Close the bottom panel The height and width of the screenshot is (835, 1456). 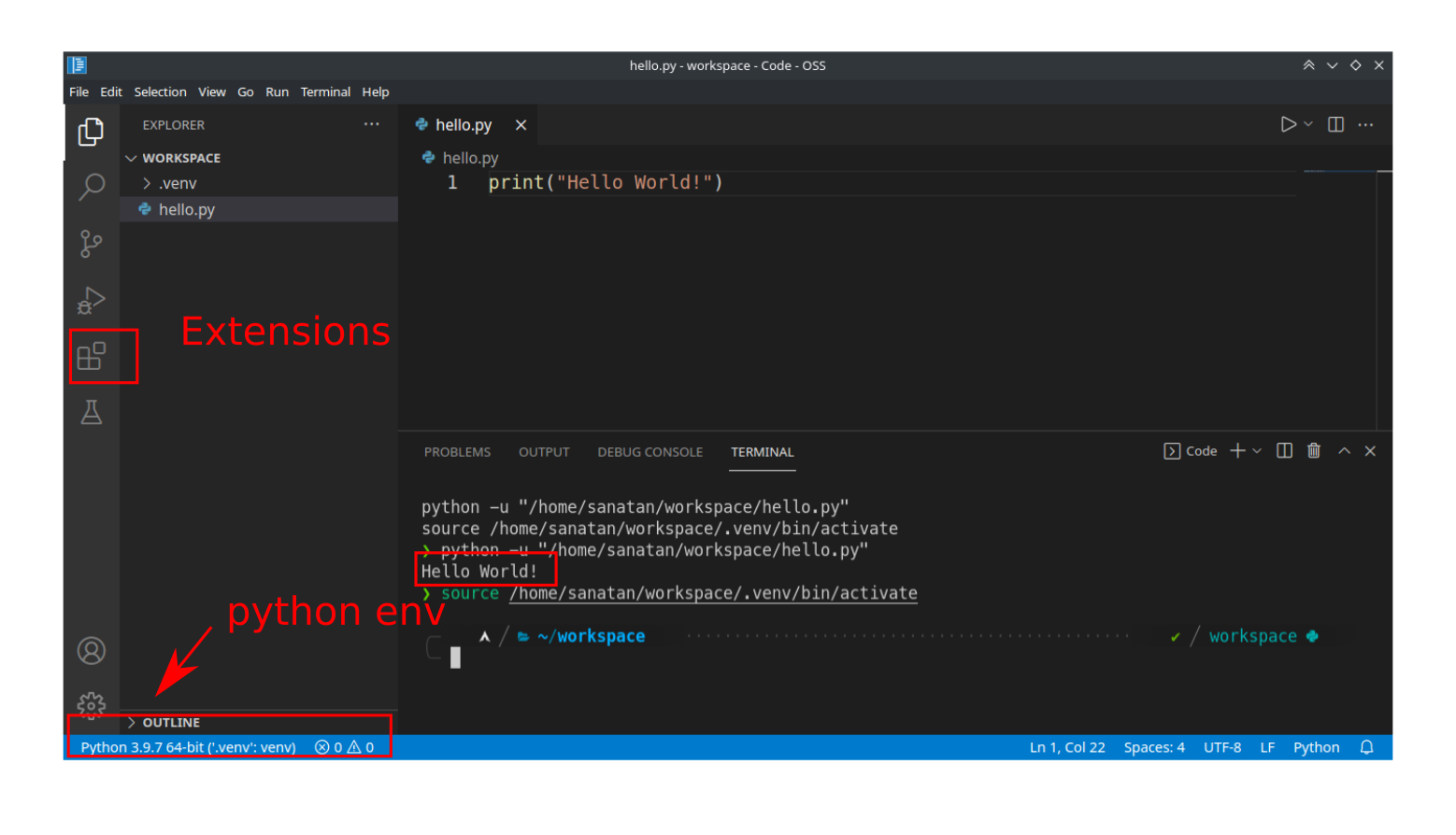(x=1370, y=451)
